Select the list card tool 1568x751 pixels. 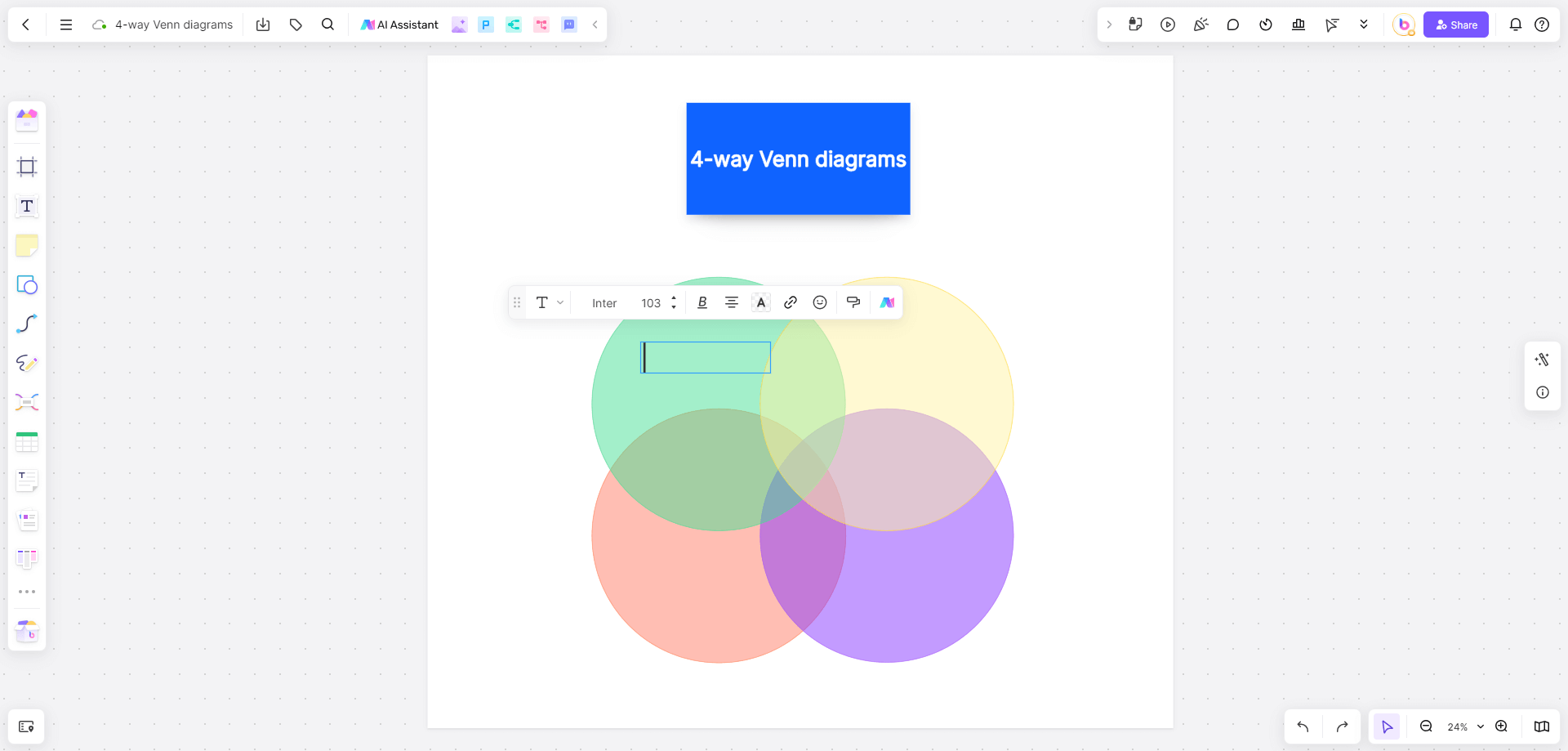27,520
